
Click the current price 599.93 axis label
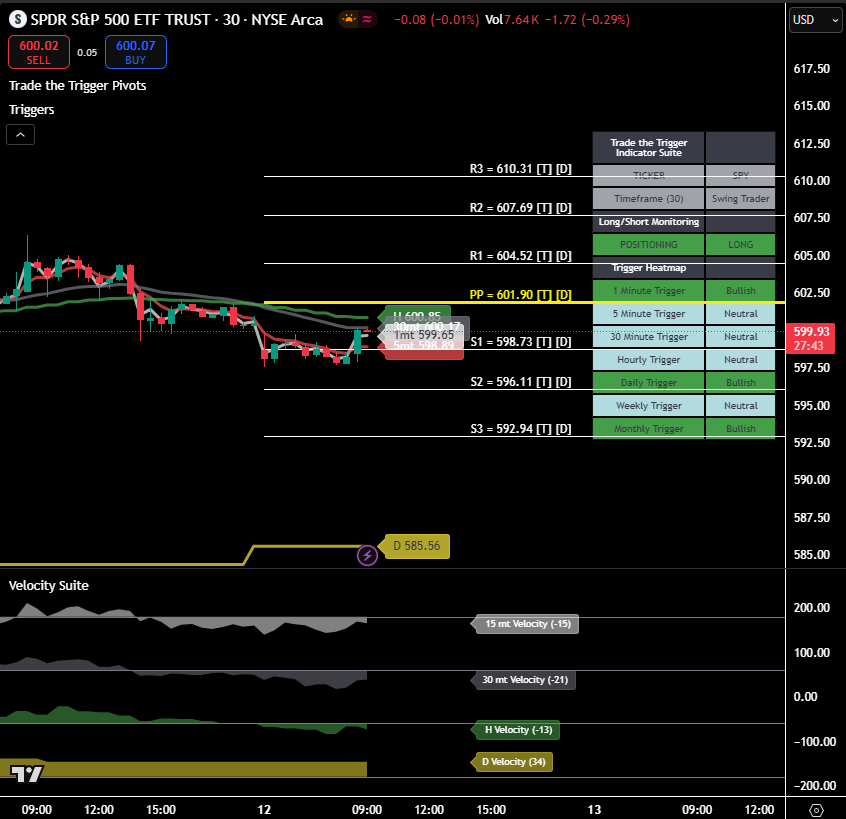pyautogui.click(x=811, y=338)
